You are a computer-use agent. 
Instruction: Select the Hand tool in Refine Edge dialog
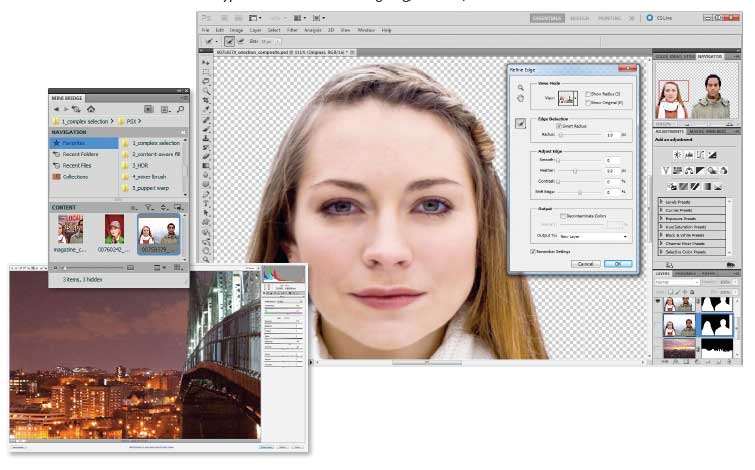[521, 98]
